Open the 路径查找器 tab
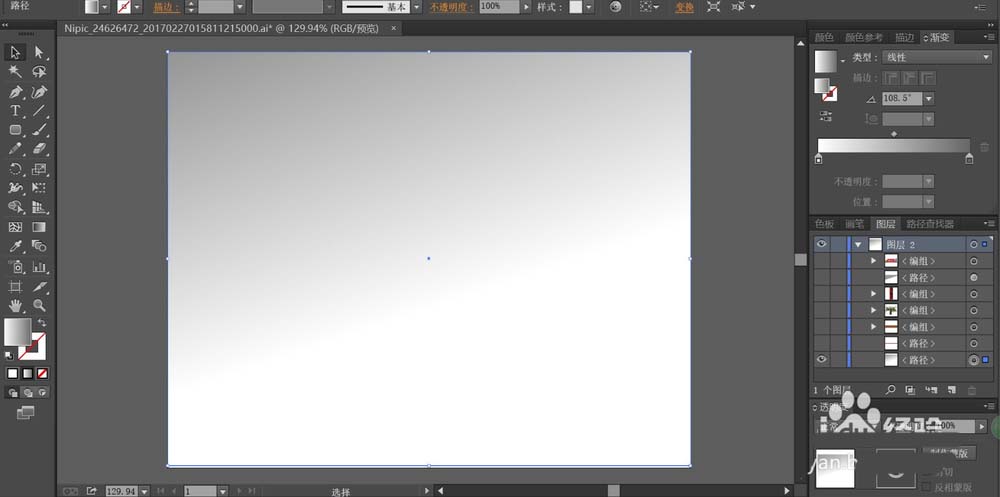 (x=930, y=224)
